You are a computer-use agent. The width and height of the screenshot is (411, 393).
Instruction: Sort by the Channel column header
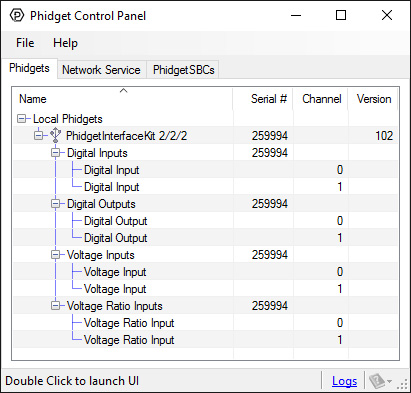click(x=321, y=99)
